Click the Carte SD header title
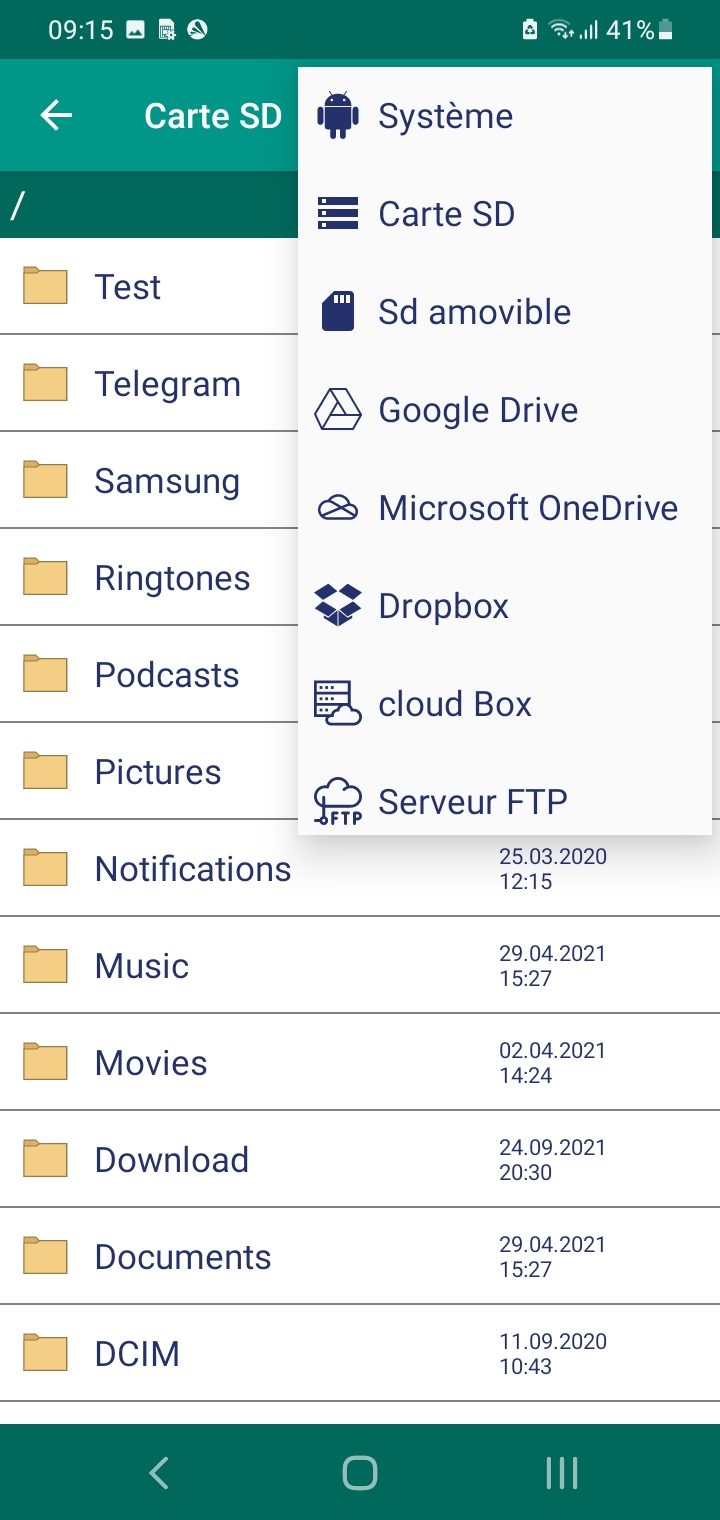720x1520 pixels. click(x=213, y=116)
